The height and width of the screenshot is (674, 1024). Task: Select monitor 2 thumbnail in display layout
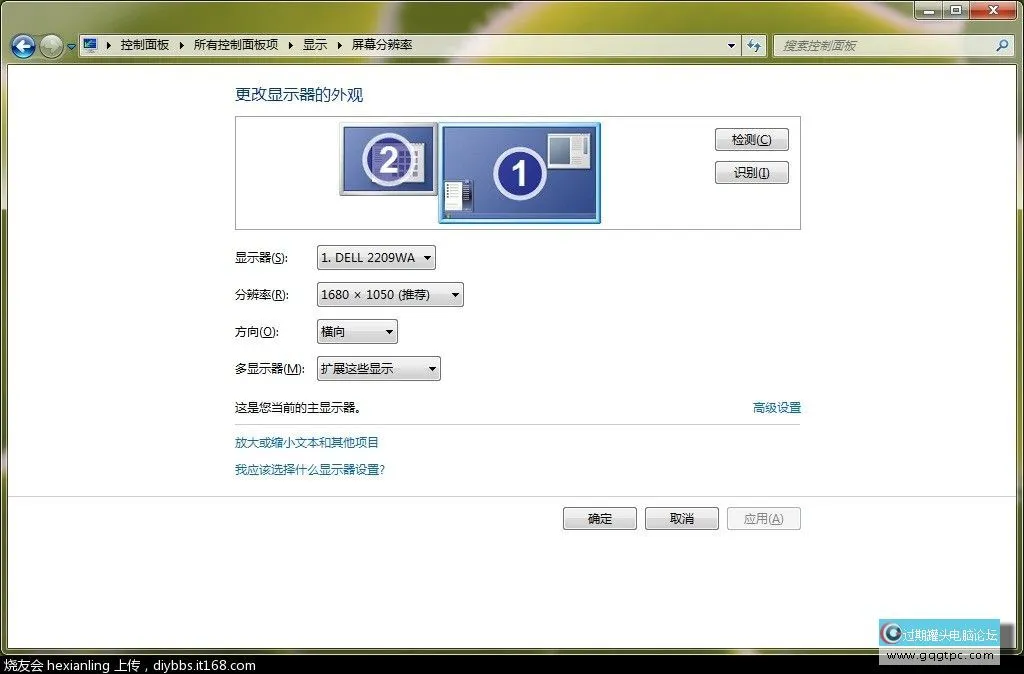click(388, 159)
